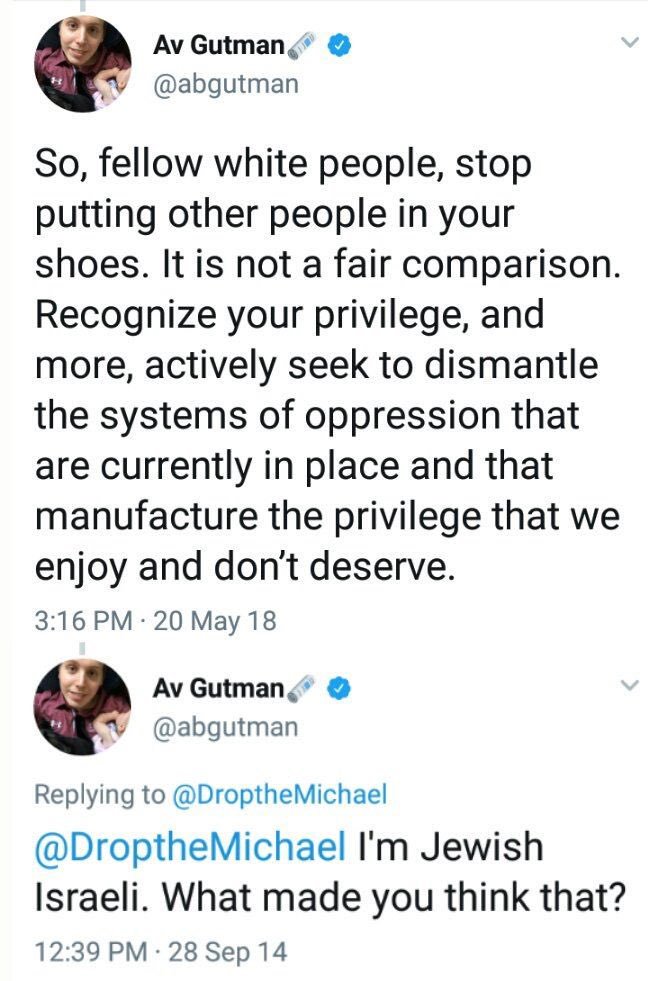Open the second tweet's profile avatar
This screenshot has height=981, width=648.
[x=82, y=706]
